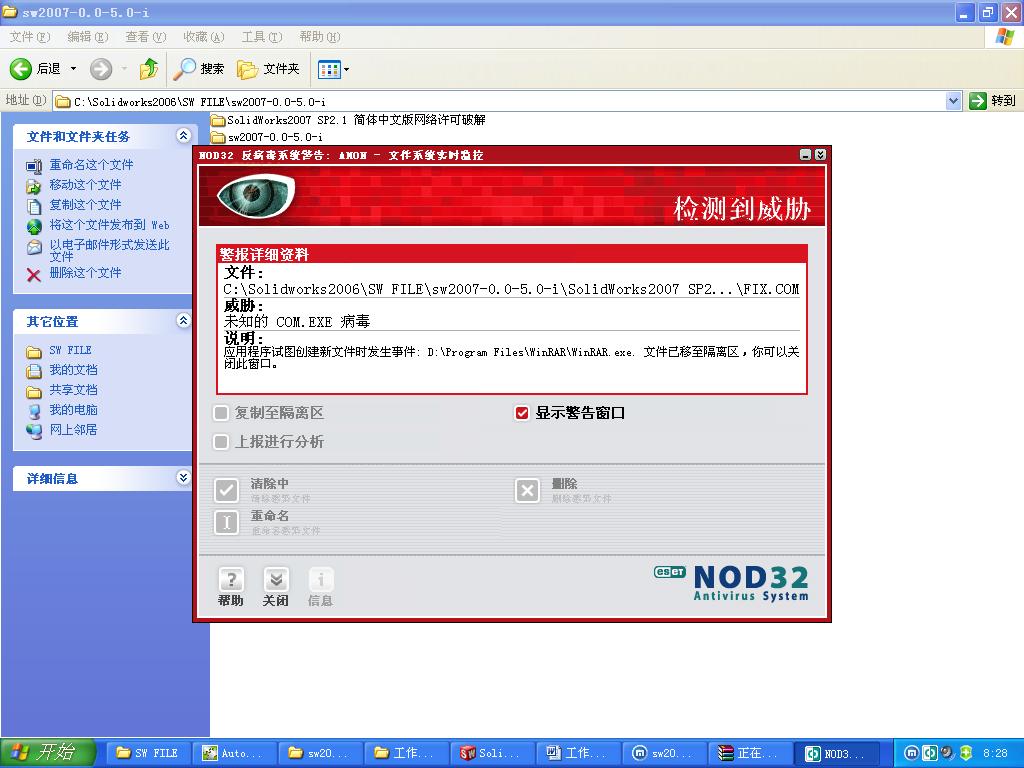The image size is (1024, 768).
Task: Click 以电子邮件形式发送此文件 link
Action: (109, 250)
